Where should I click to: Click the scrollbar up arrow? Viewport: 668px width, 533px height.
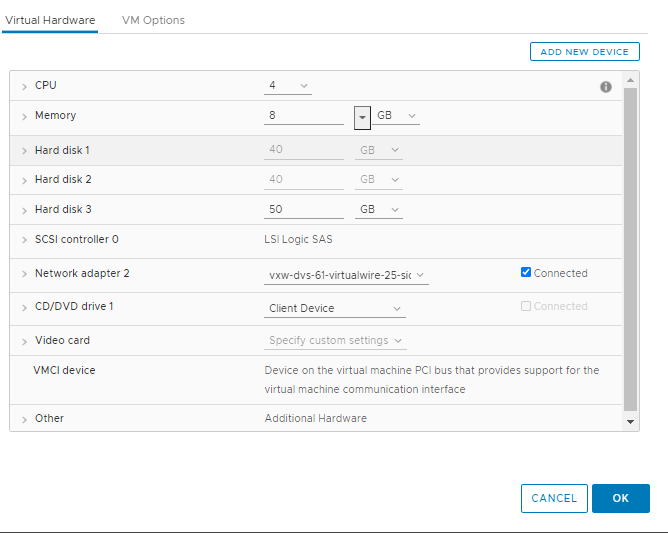point(631,80)
